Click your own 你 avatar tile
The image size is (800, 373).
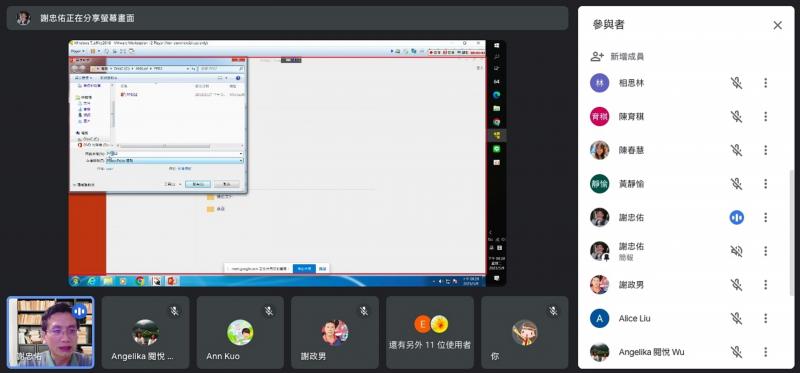pyautogui.click(x=524, y=333)
